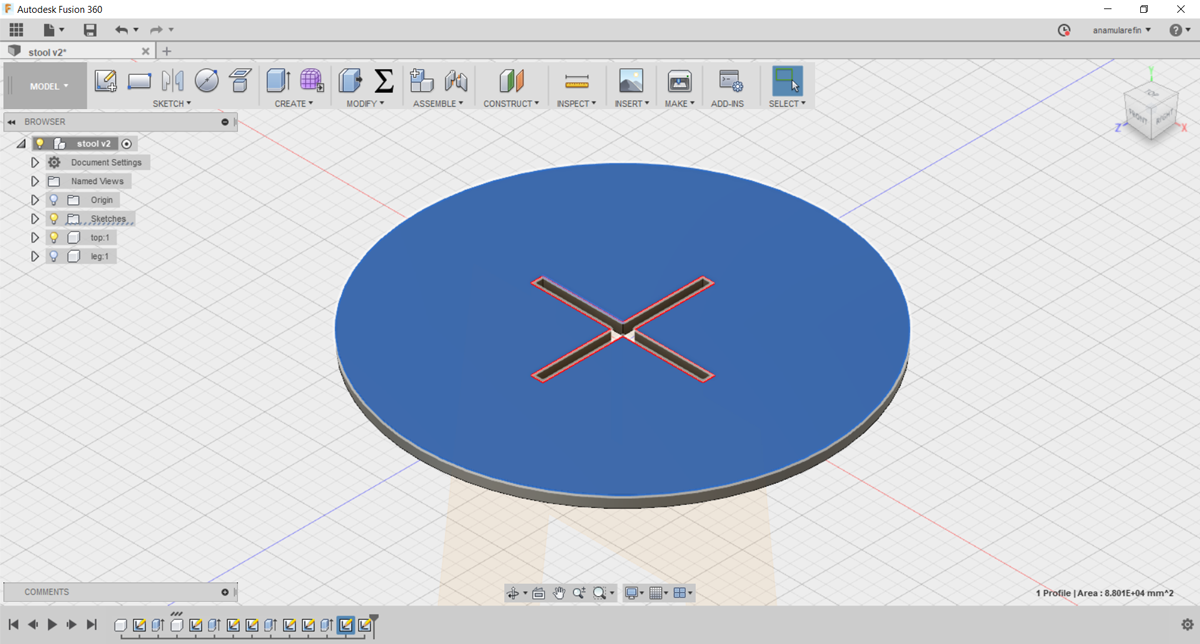Undo the last action
Image resolution: width=1200 pixels, height=644 pixels.
click(121, 30)
